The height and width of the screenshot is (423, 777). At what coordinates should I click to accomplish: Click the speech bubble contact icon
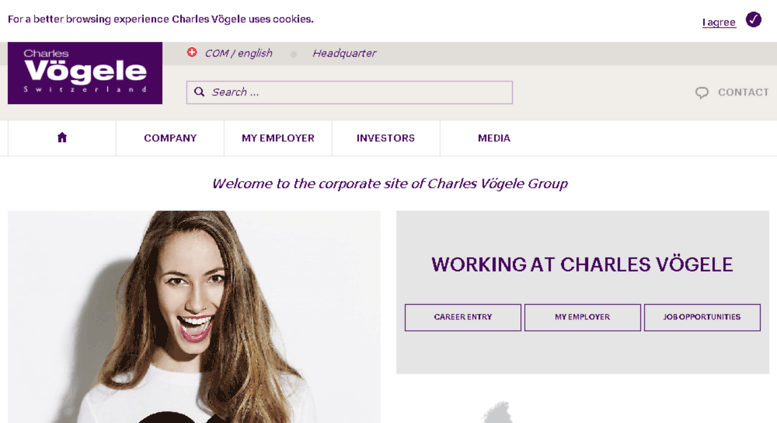[x=702, y=93]
